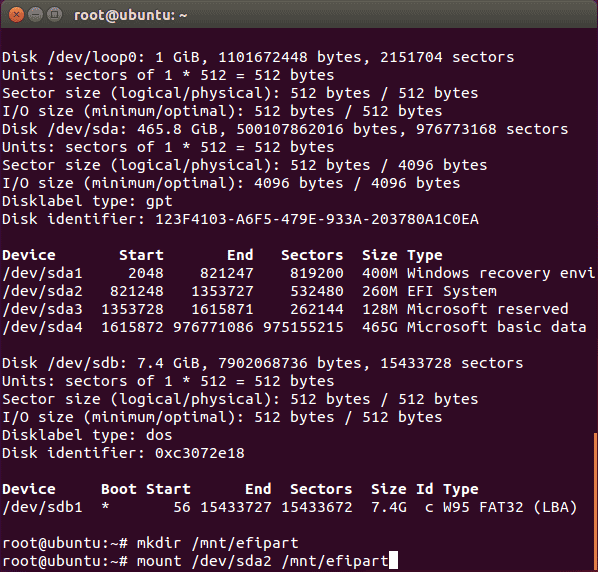Click the 'Disk /dev/loop0' header line
Viewport: 598px width, 572px height.
(258, 58)
